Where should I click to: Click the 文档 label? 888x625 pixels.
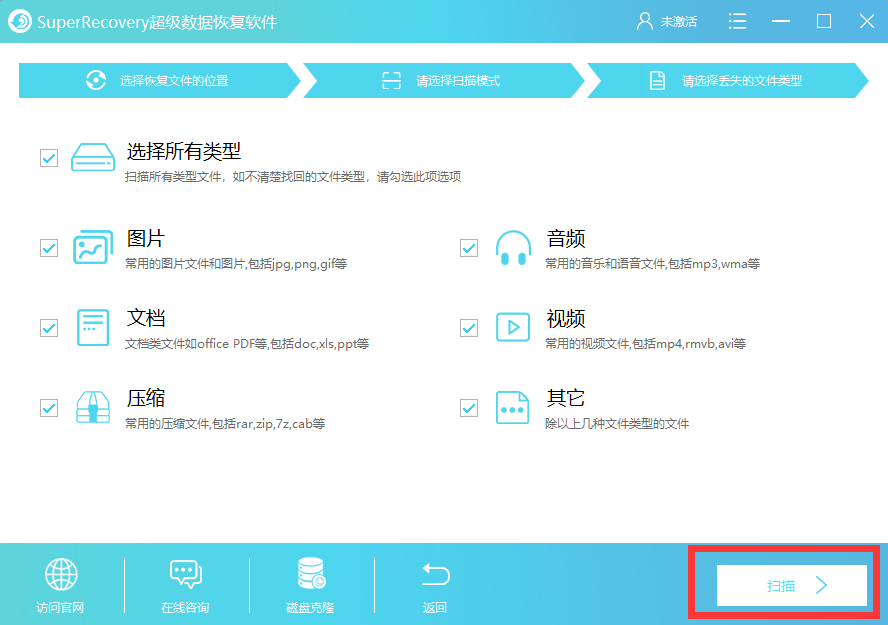point(146,318)
